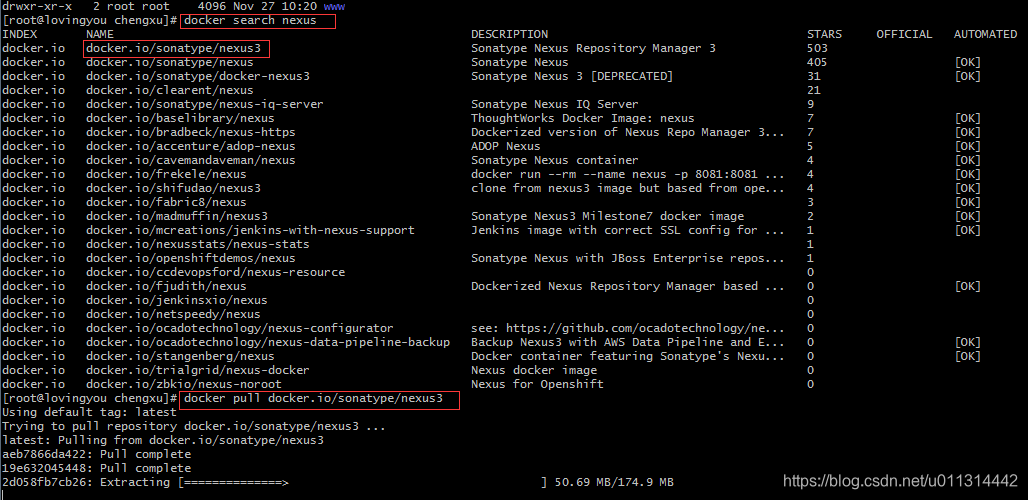Image resolution: width=1028 pixels, height=500 pixels.
Task: Click the DESCRIPTION column header
Action: (509, 34)
